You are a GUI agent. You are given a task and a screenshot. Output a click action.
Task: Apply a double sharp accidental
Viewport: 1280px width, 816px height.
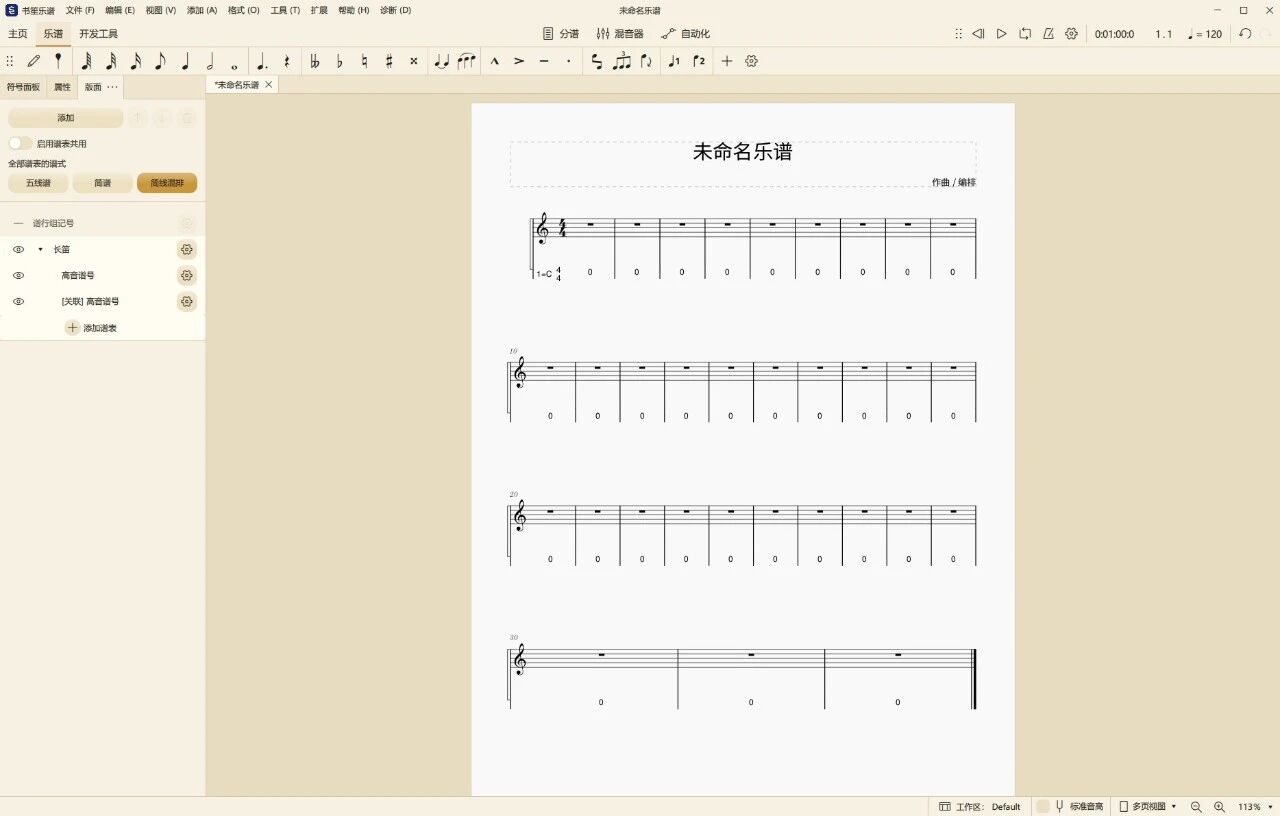[x=414, y=61]
